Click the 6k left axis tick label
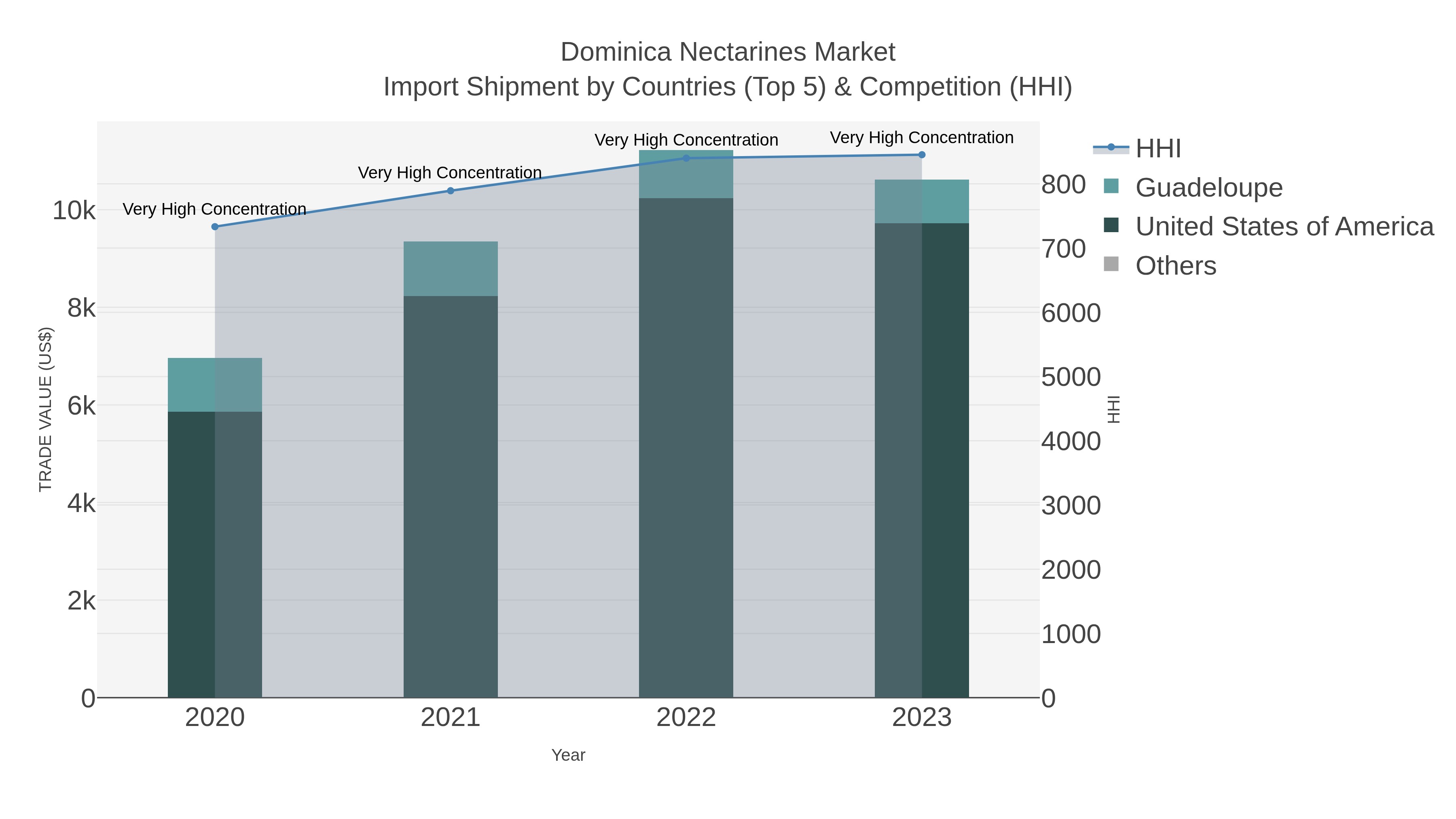1456x819 pixels. (81, 406)
